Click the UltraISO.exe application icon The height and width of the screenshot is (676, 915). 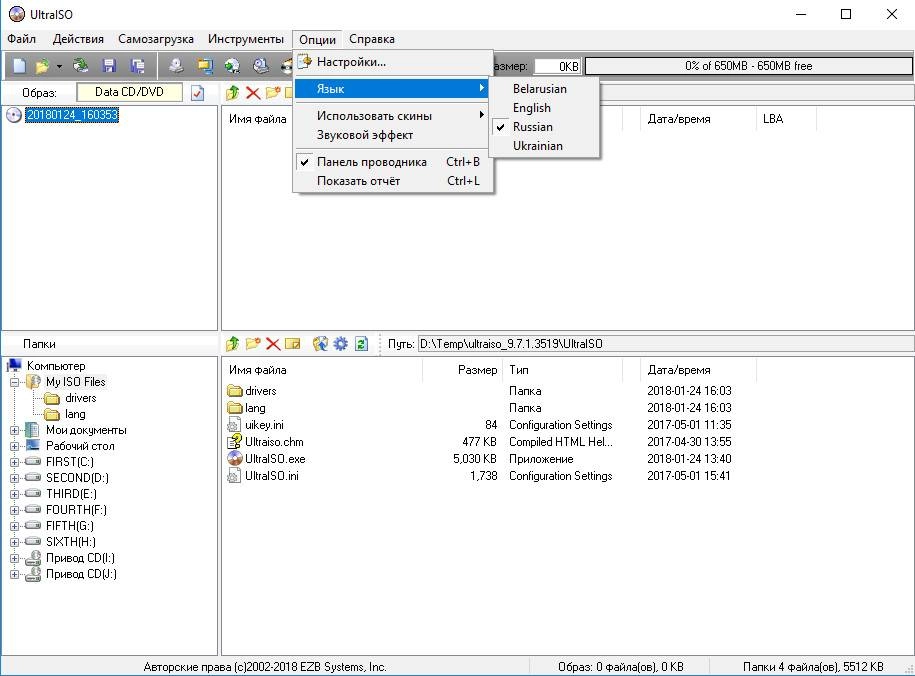pyautogui.click(x=235, y=458)
